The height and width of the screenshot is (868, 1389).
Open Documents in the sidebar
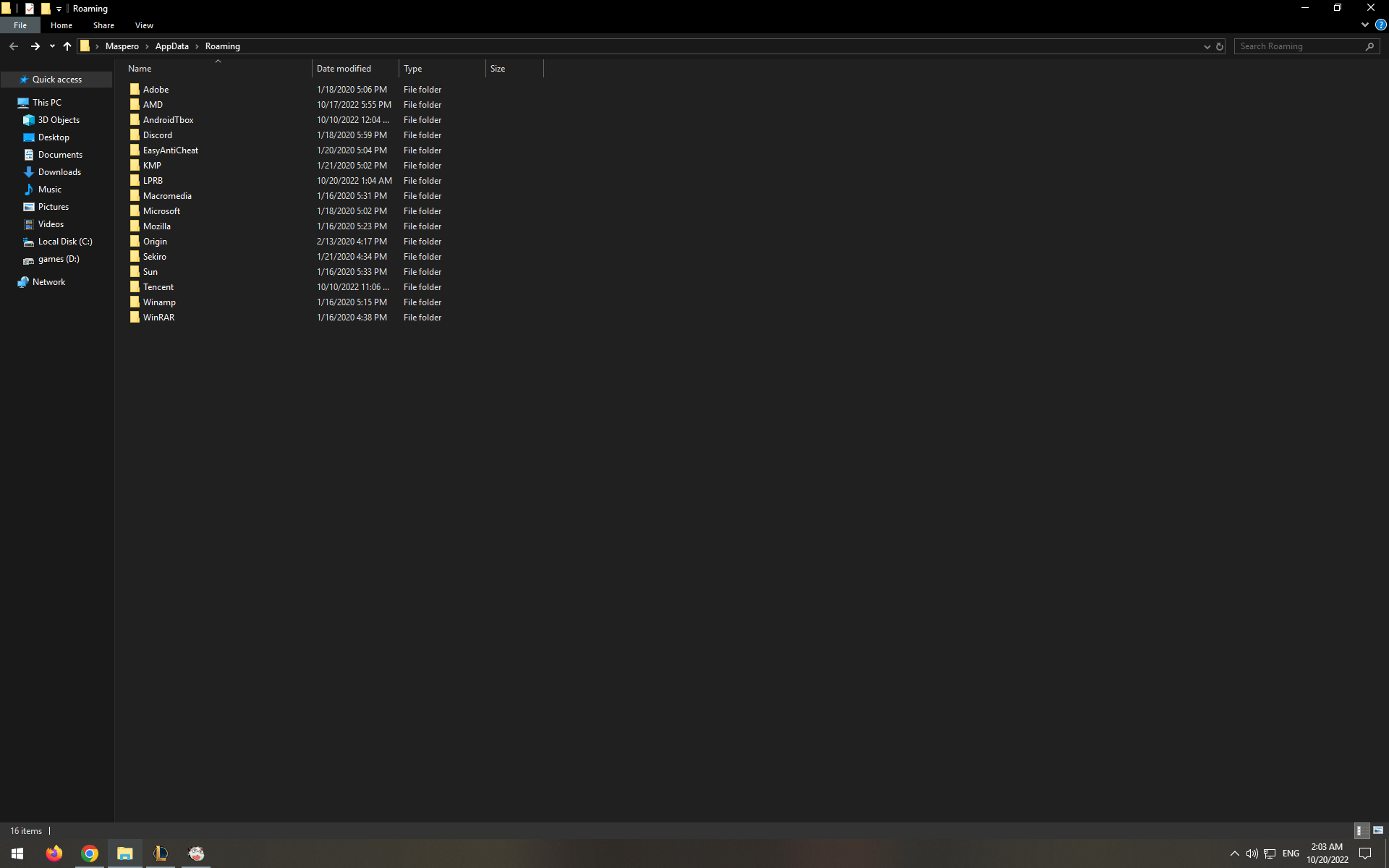point(60,155)
